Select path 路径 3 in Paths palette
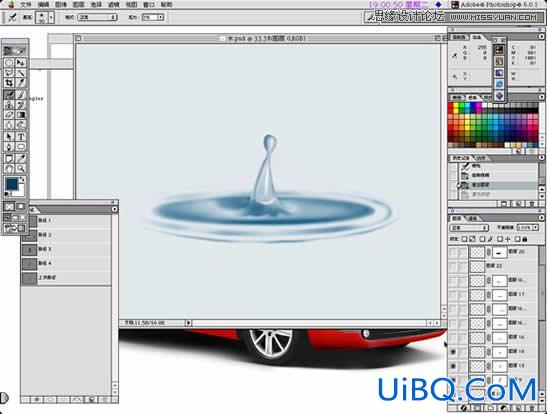The width and height of the screenshot is (547, 414). 66,249
